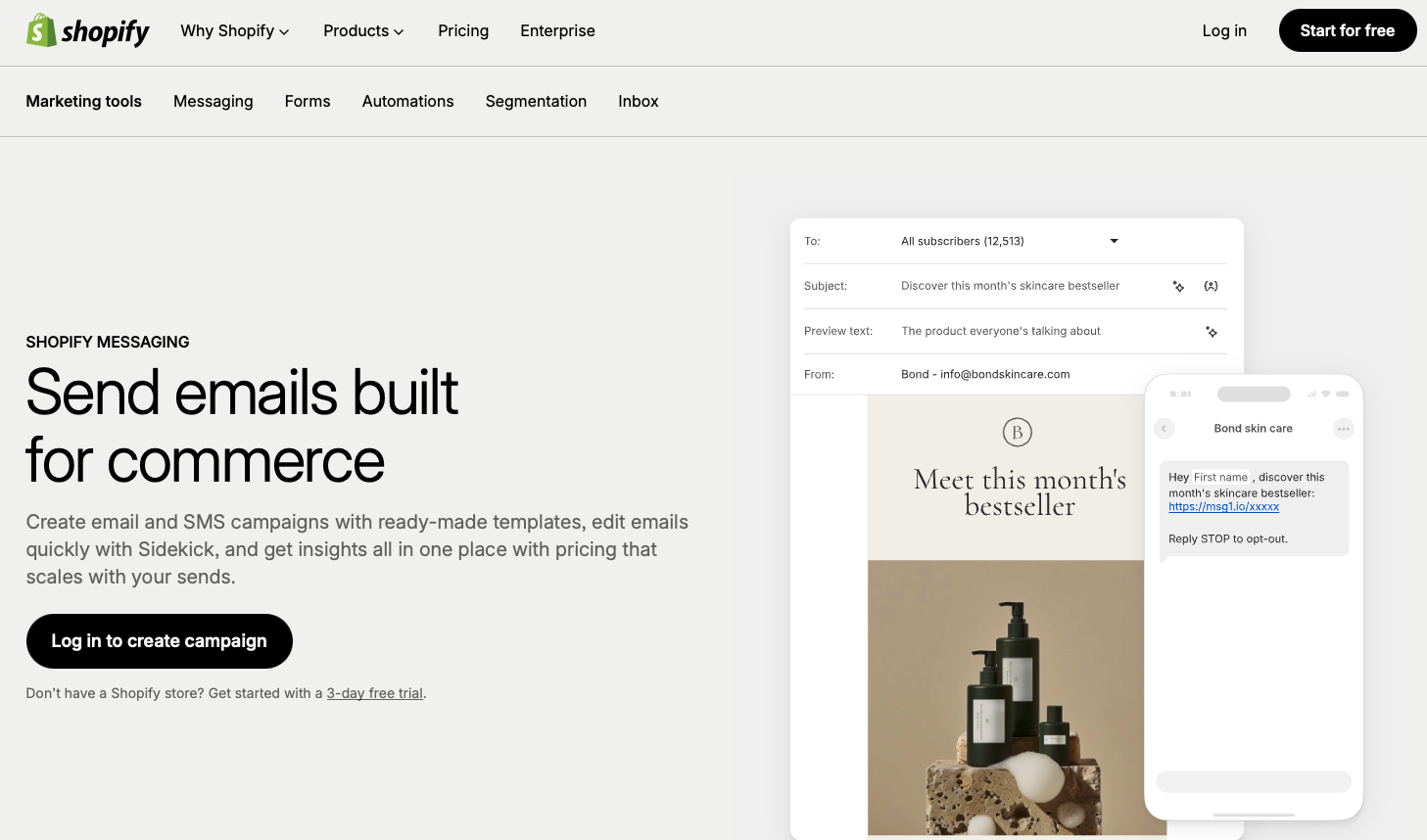Click the Log in link in the header
This screenshot has width=1427, height=840.
pyautogui.click(x=1224, y=31)
